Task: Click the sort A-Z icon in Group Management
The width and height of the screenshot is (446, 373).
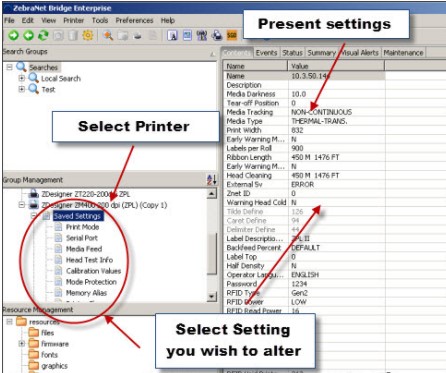Action: [212, 180]
